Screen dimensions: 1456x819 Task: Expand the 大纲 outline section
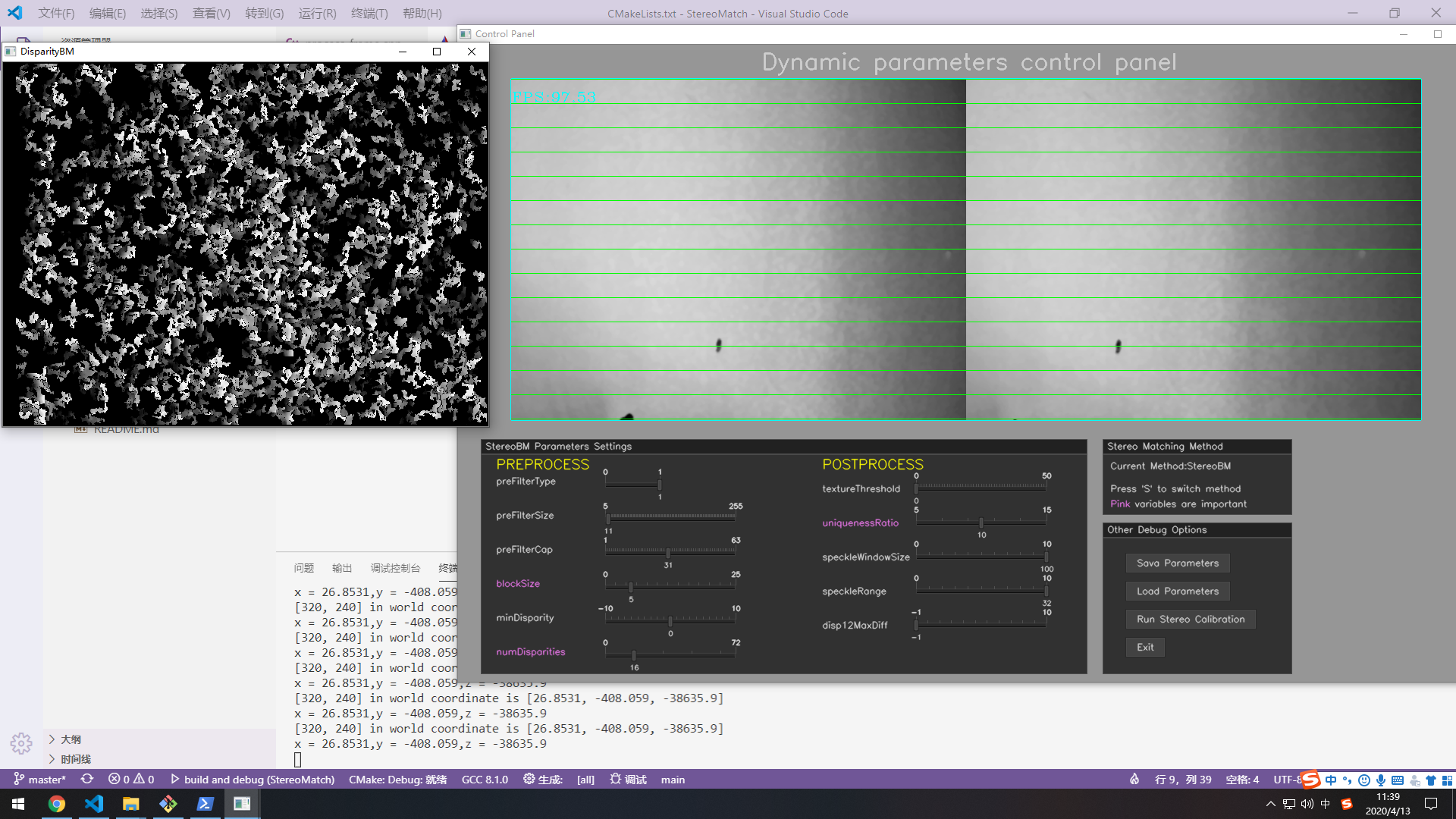[x=71, y=739]
